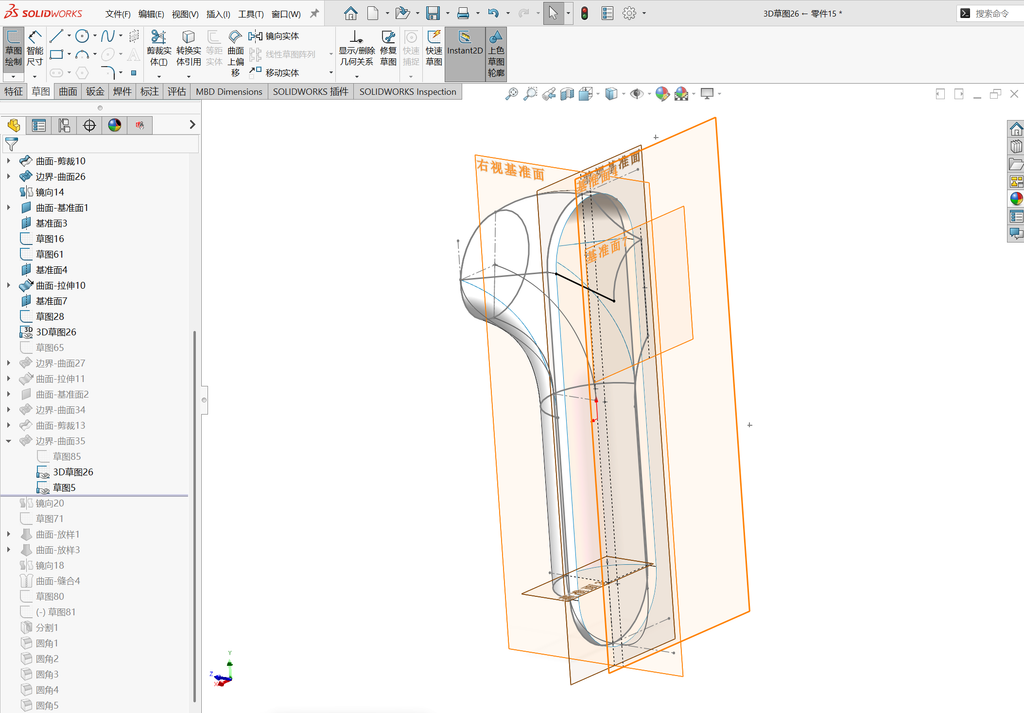Click Convert Entities (转换实体引用)
The image size is (1024, 713).
pos(189,48)
